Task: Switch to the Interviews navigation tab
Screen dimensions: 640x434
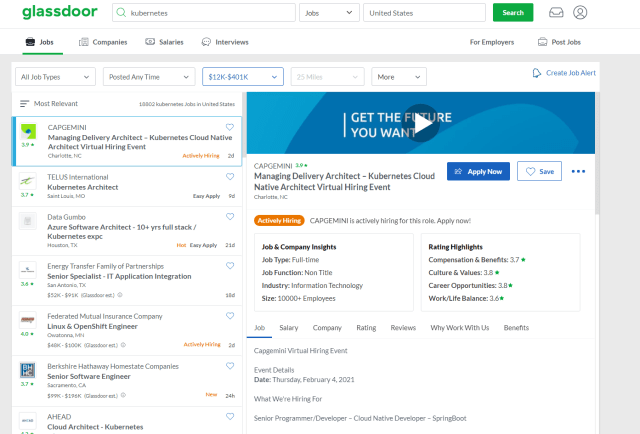Action: [x=225, y=42]
